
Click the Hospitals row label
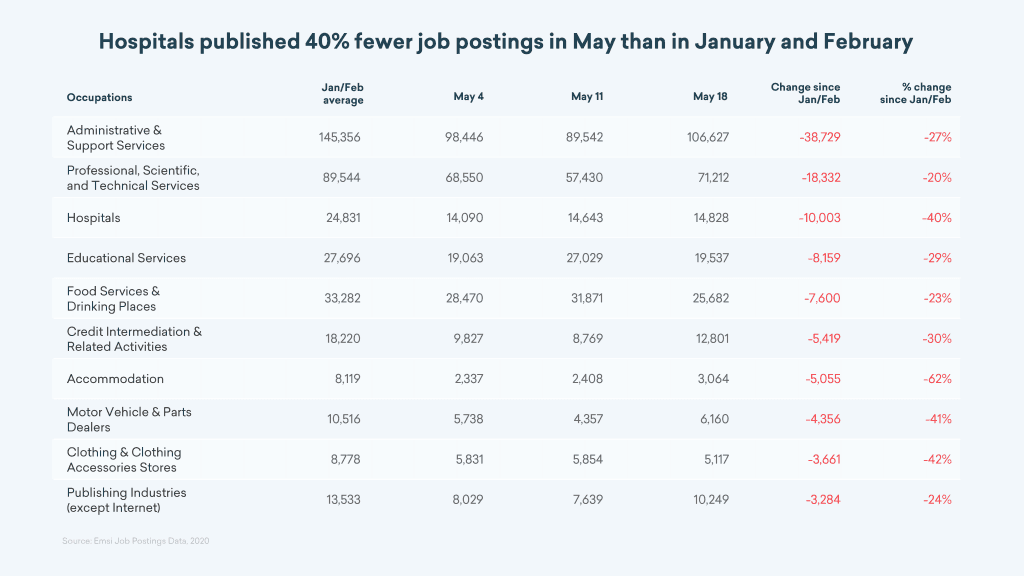click(x=93, y=218)
